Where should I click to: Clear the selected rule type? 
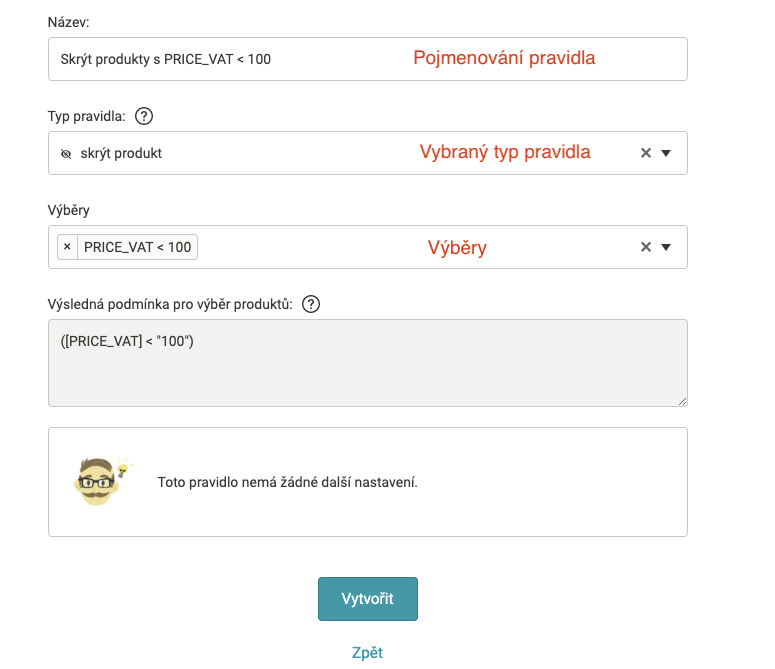point(646,153)
